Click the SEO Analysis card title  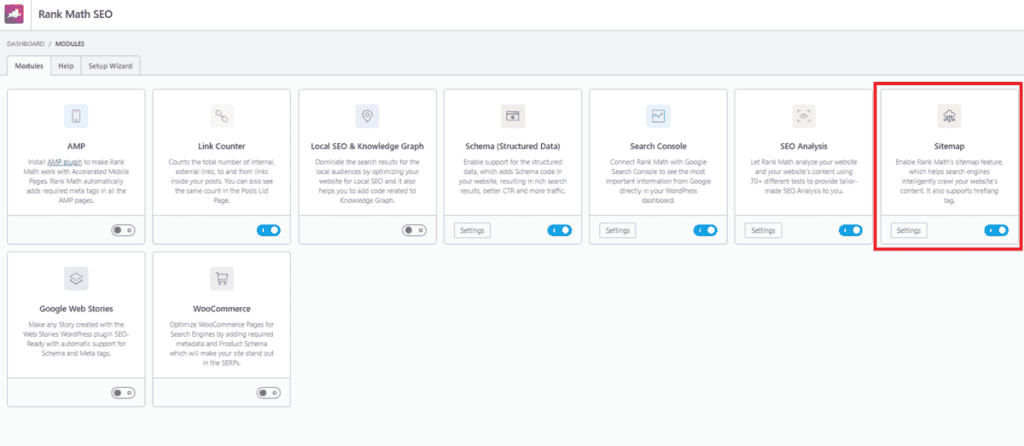pos(804,146)
